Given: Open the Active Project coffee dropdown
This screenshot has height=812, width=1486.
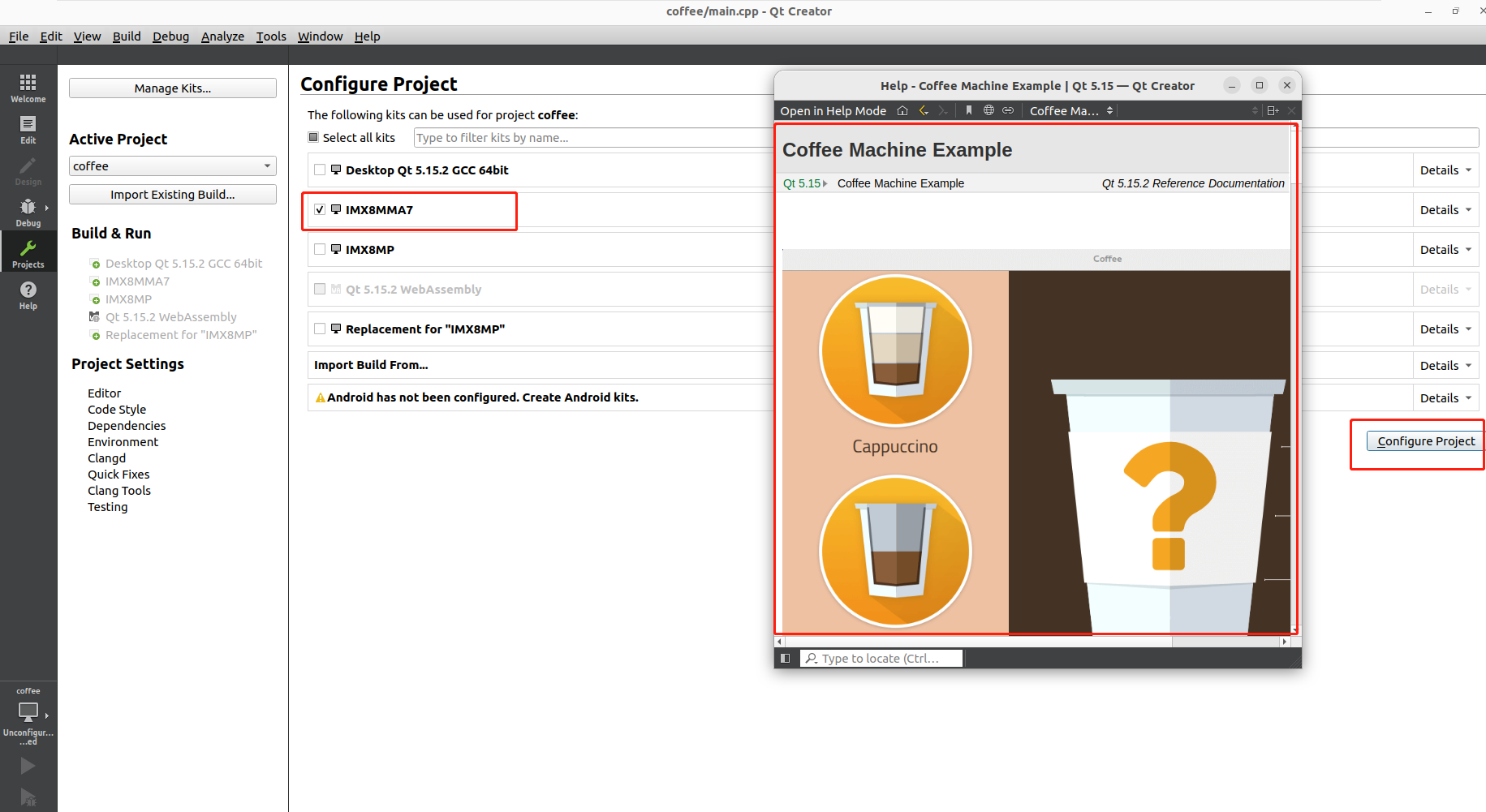Looking at the screenshot, I should pyautogui.click(x=173, y=165).
